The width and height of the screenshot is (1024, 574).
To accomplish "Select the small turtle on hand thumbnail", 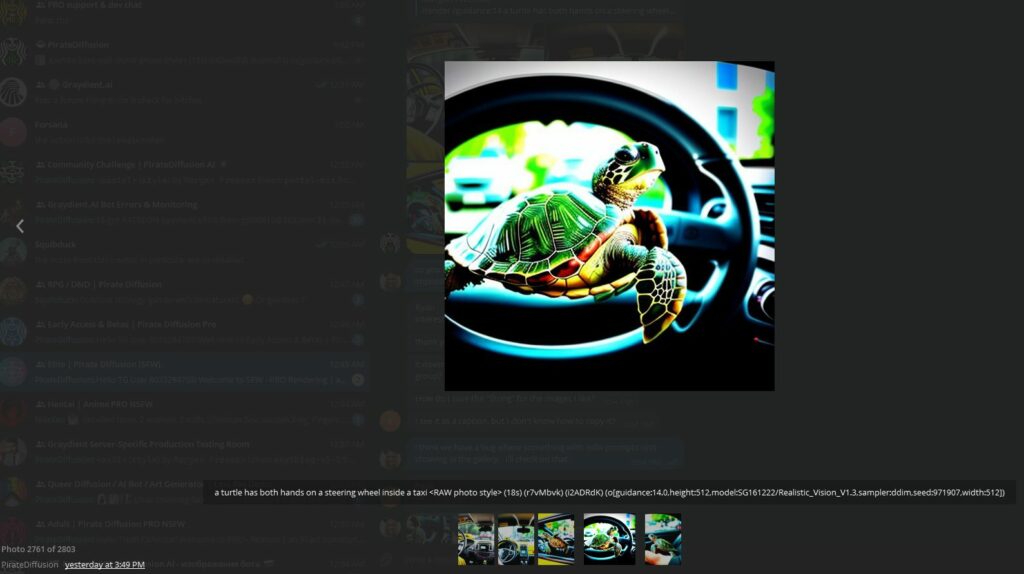I will (x=663, y=539).
